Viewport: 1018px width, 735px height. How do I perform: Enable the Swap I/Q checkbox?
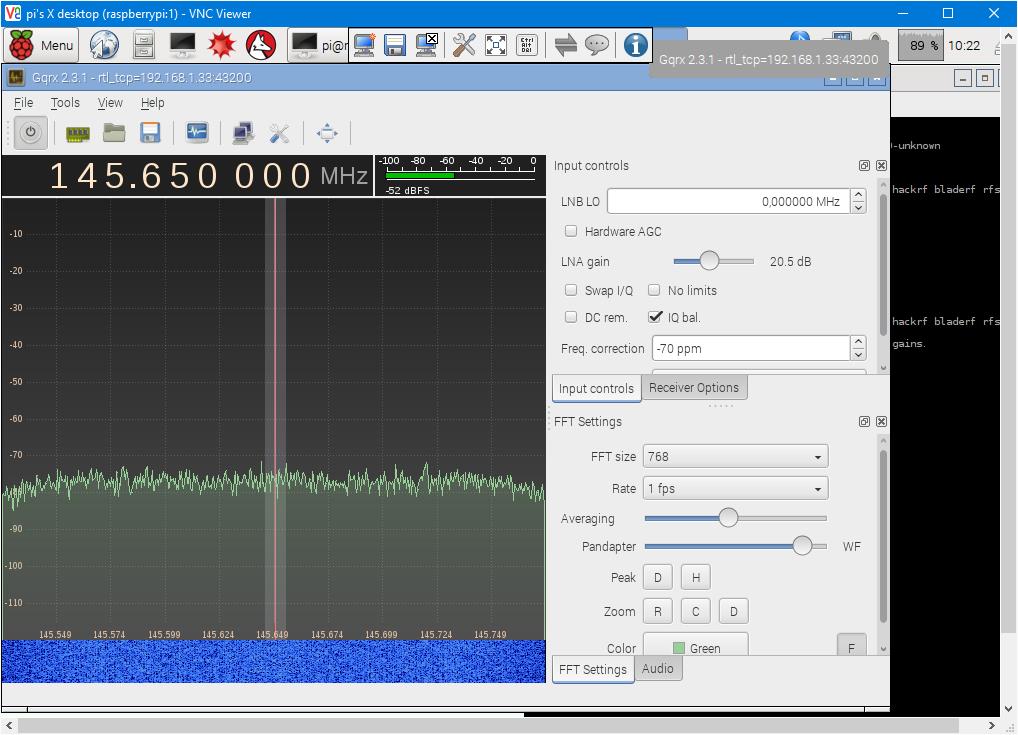coord(571,290)
